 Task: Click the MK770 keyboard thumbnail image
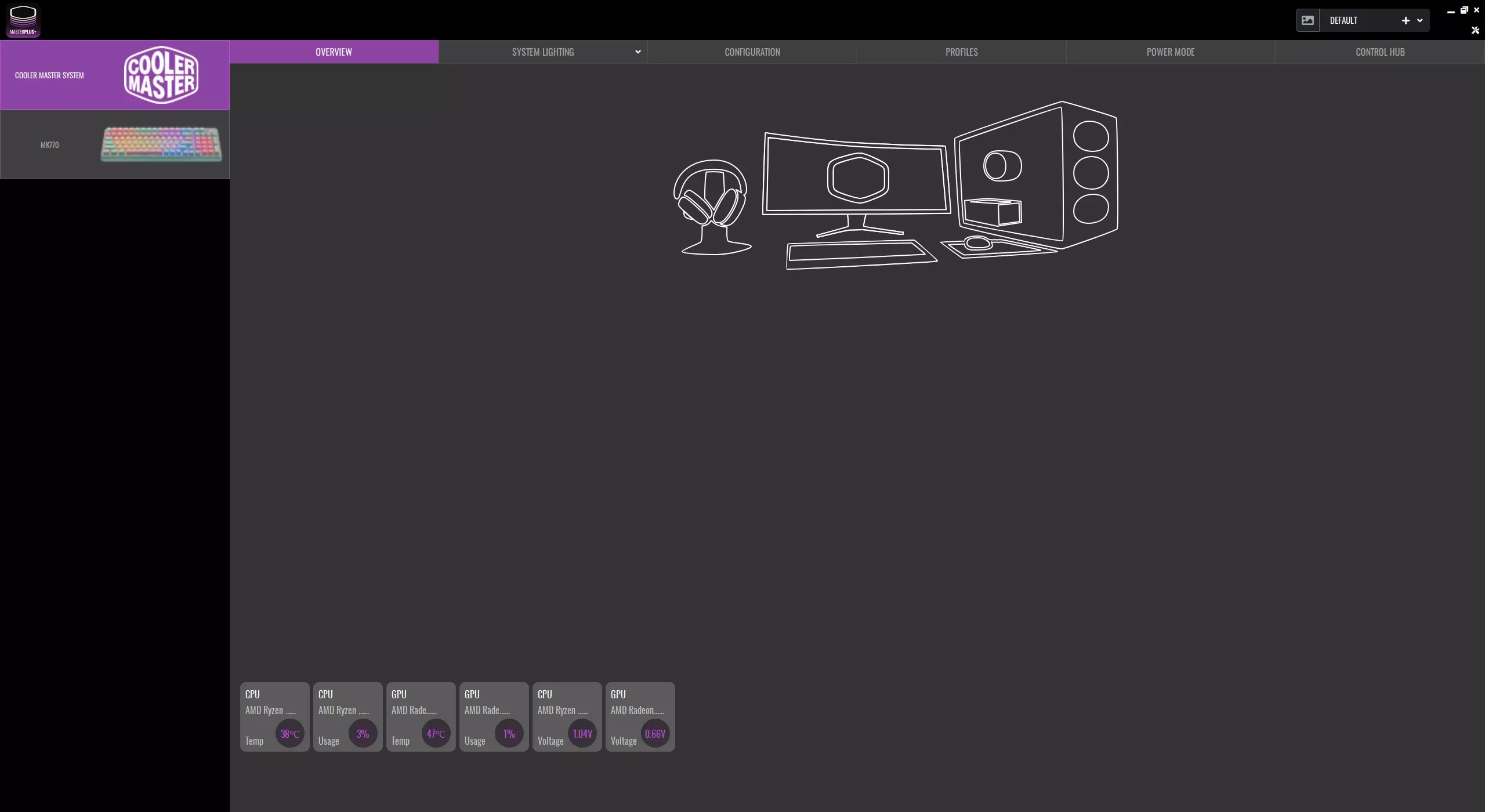161,144
